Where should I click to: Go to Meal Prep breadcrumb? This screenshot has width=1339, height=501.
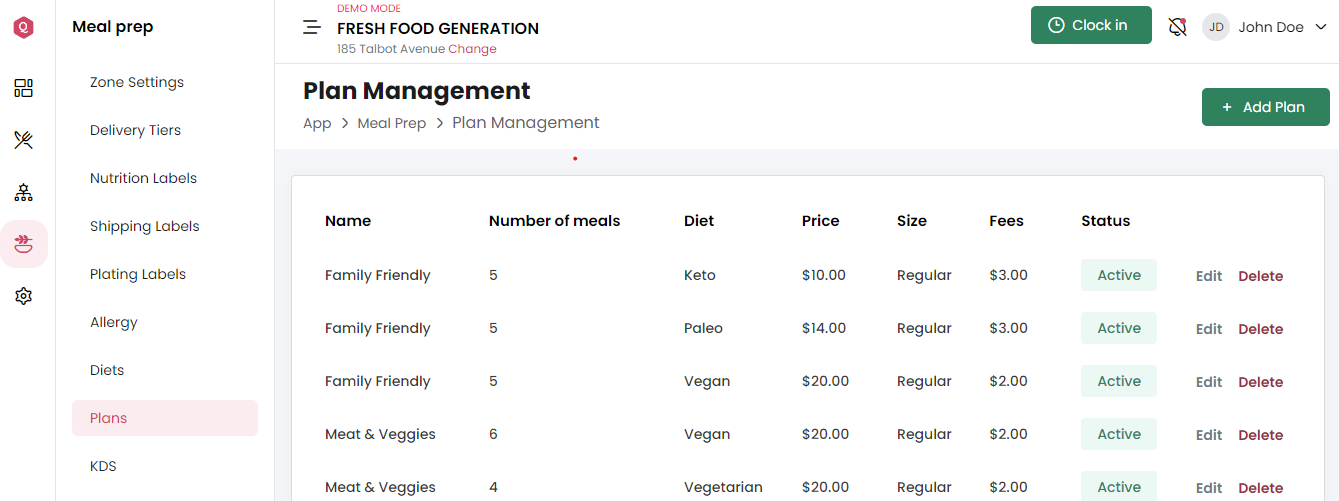[392, 123]
